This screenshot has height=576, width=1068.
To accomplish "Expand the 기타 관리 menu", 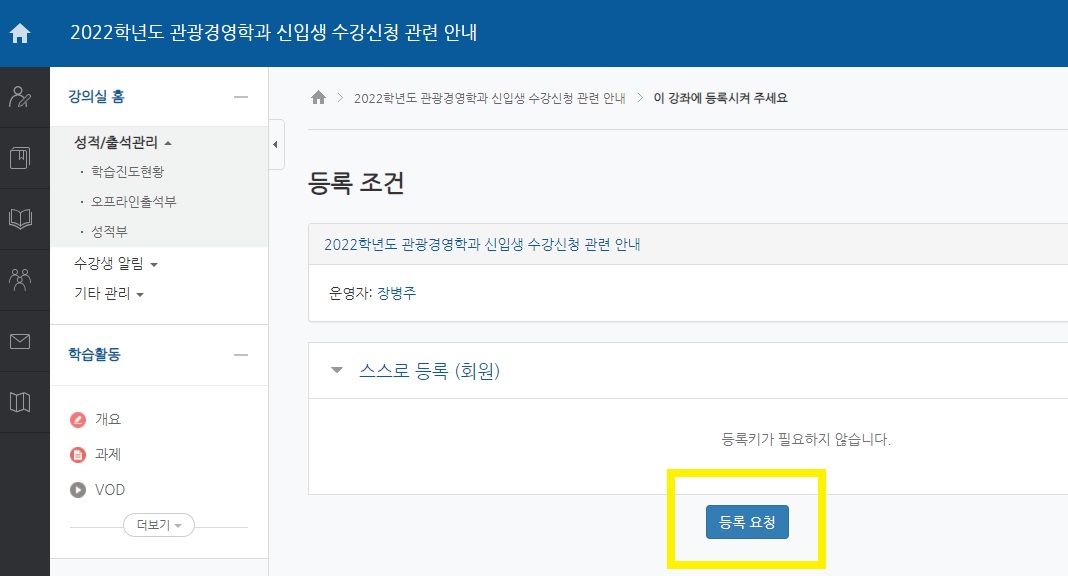I will pos(108,293).
